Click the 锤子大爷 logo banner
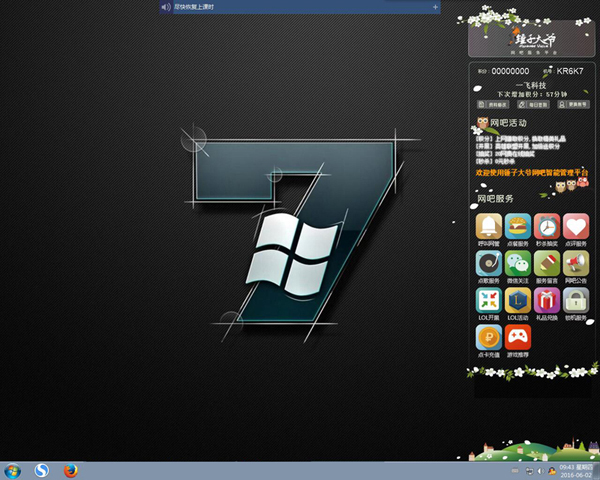The image size is (600, 480). (x=532, y=39)
